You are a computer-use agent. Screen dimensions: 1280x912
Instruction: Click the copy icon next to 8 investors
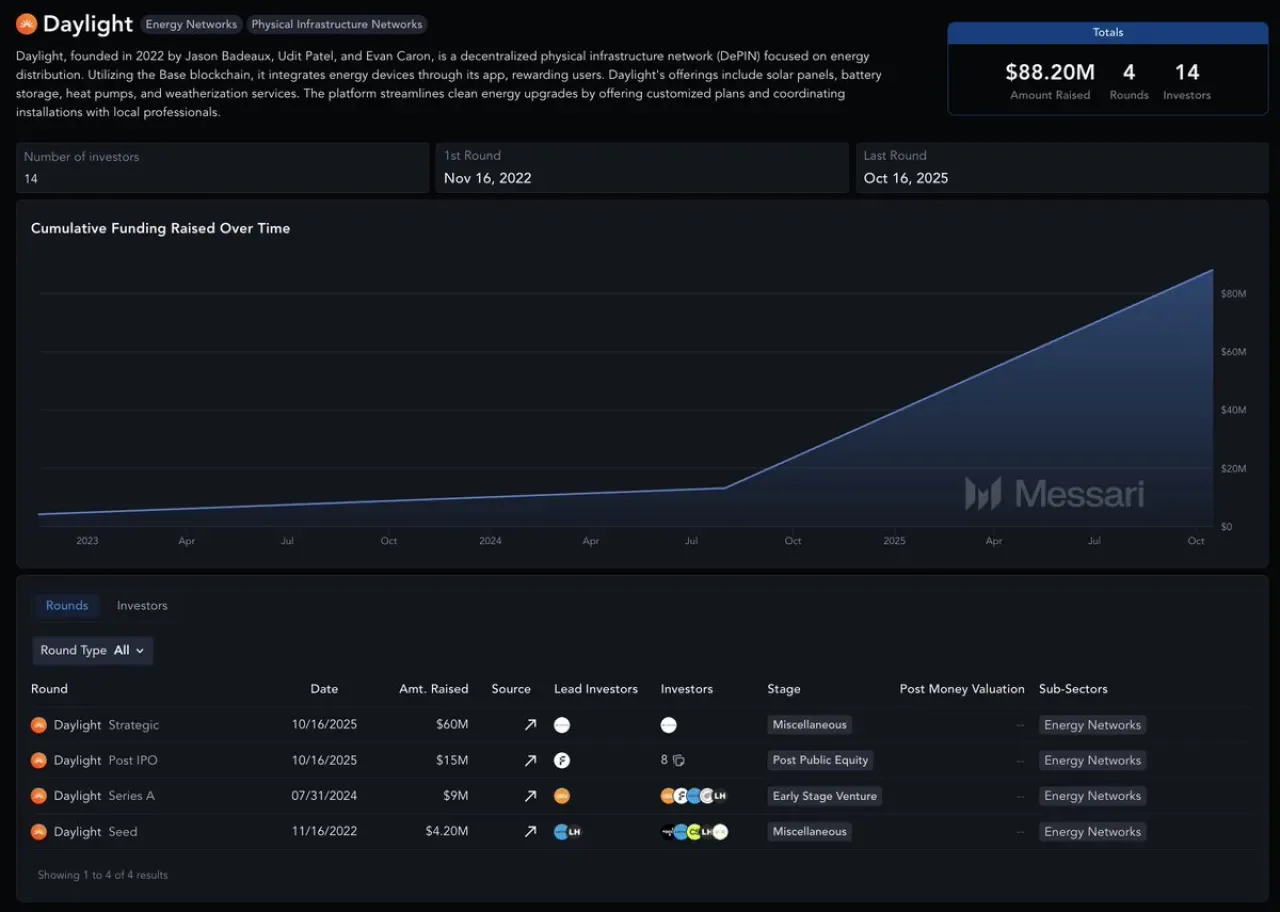pos(678,761)
